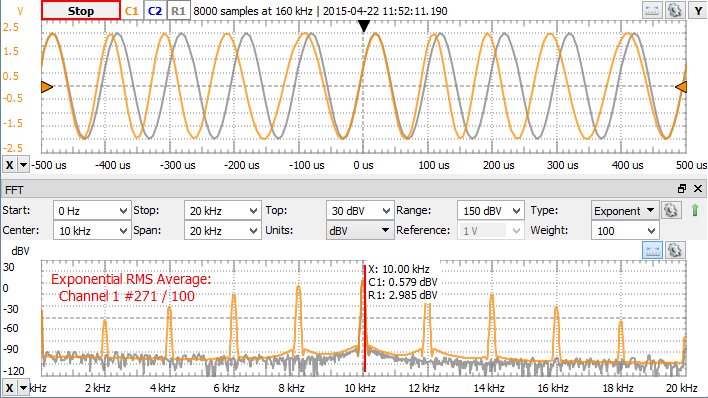The height and width of the screenshot is (398, 708).
Task: Click the 'Exponential RMS Average:' label
Action: pos(131,279)
